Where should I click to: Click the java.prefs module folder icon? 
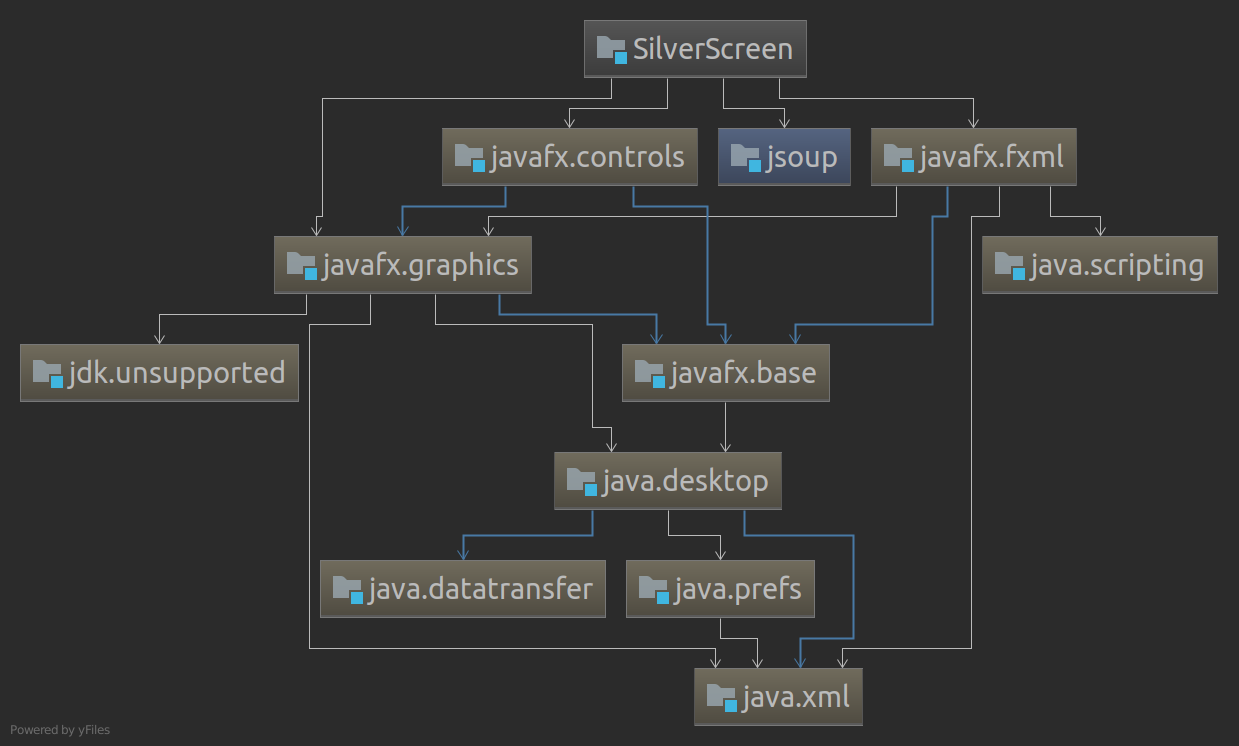pos(654,589)
